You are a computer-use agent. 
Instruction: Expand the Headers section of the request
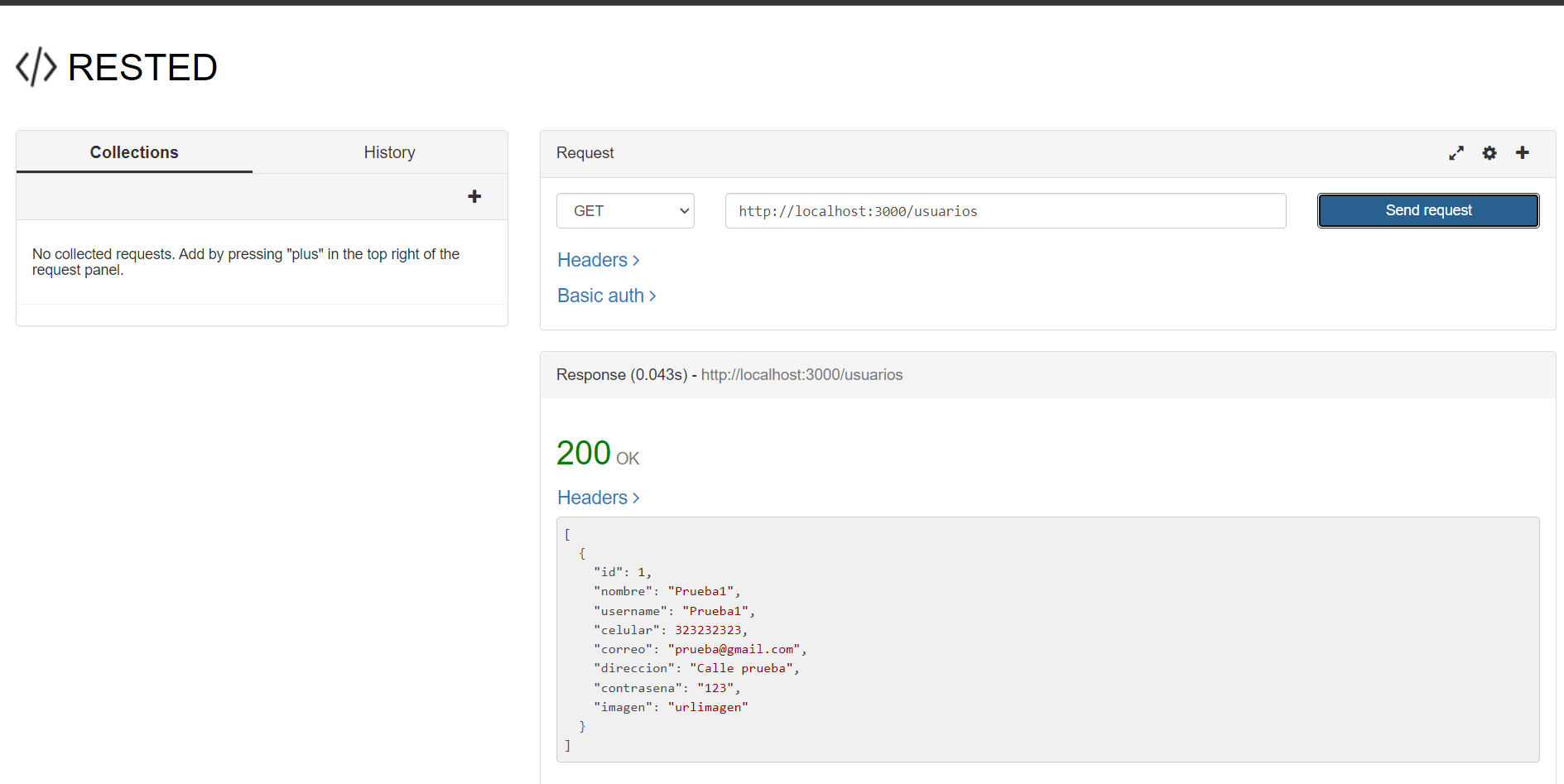click(x=598, y=259)
